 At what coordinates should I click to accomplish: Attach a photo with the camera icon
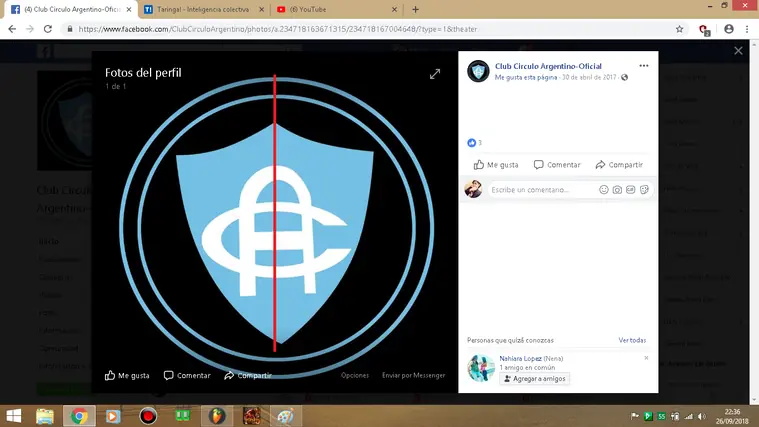coord(617,190)
